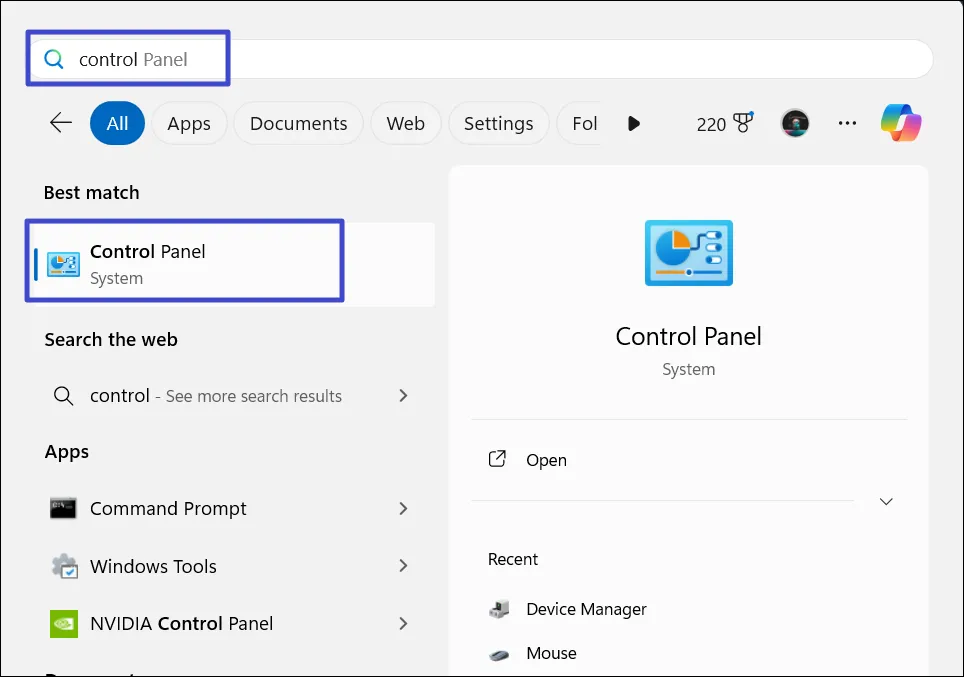Screen dimensions: 964x677
Task: Expand the Command Prompt result chevron
Action: [403, 508]
